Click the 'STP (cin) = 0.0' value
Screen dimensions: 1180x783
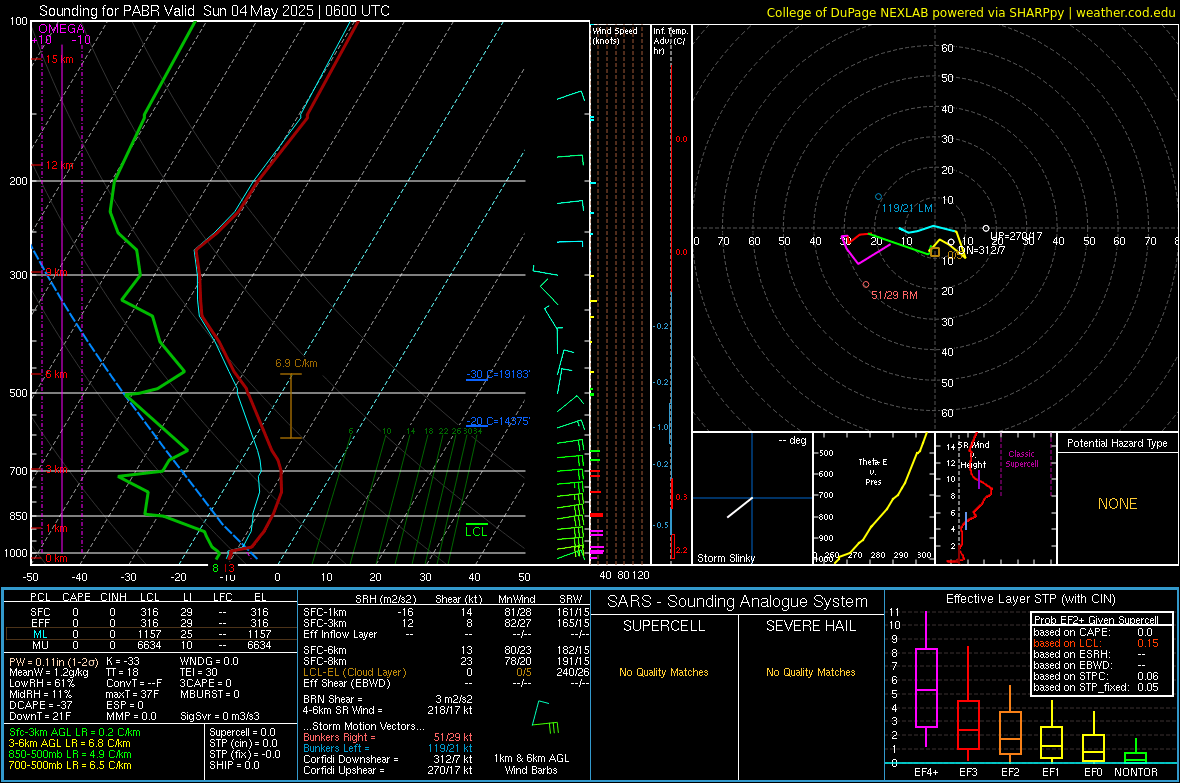click(x=243, y=743)
